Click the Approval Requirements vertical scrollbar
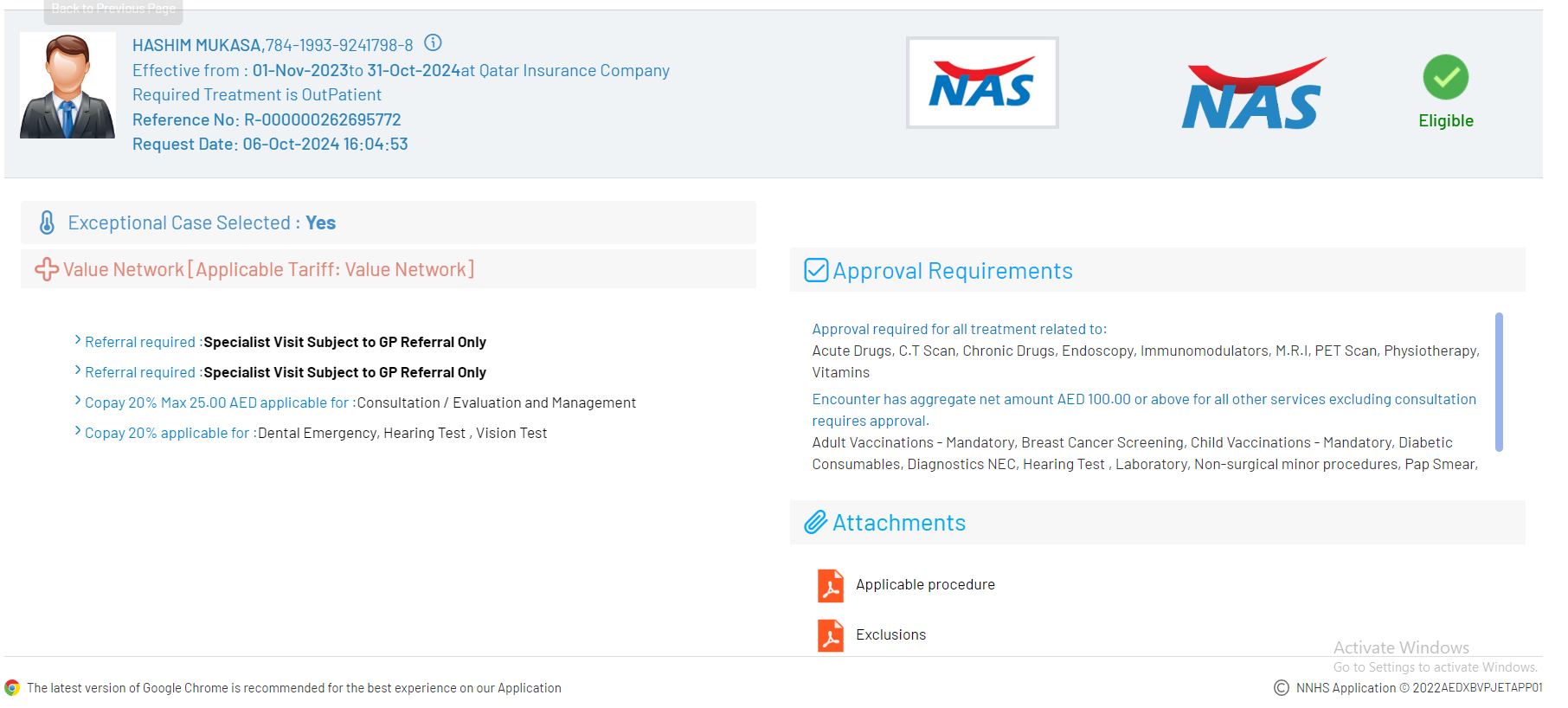This screenshot has height=708, width=1568. [x=1499, y=382]
